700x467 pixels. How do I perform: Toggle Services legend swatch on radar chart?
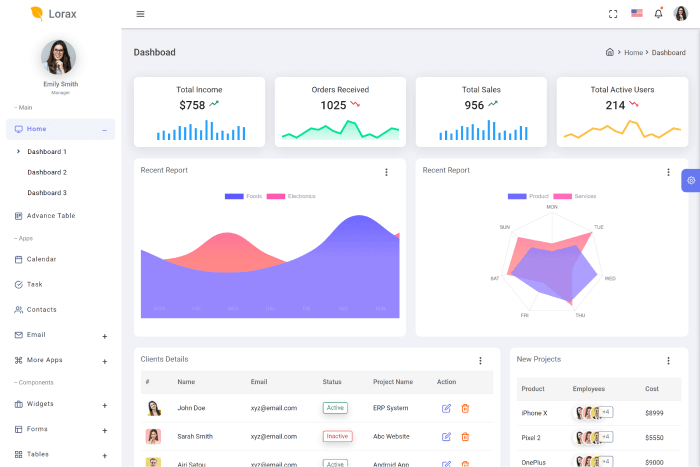click(562, 196)
